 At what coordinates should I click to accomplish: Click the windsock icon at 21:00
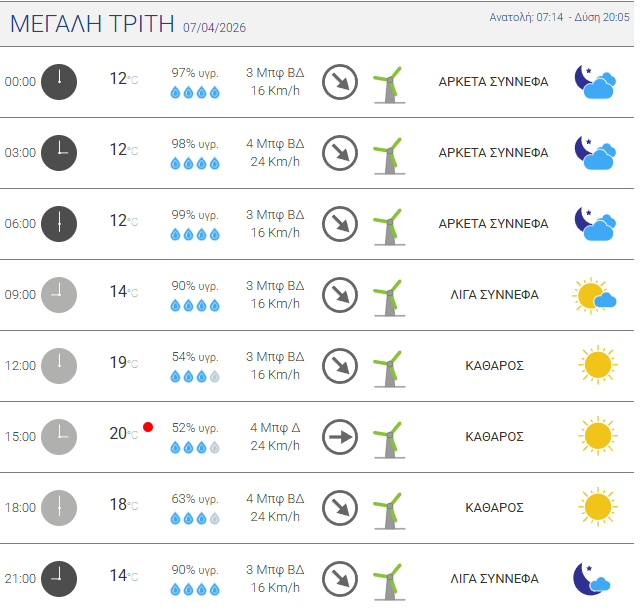[x=387, y=578]
